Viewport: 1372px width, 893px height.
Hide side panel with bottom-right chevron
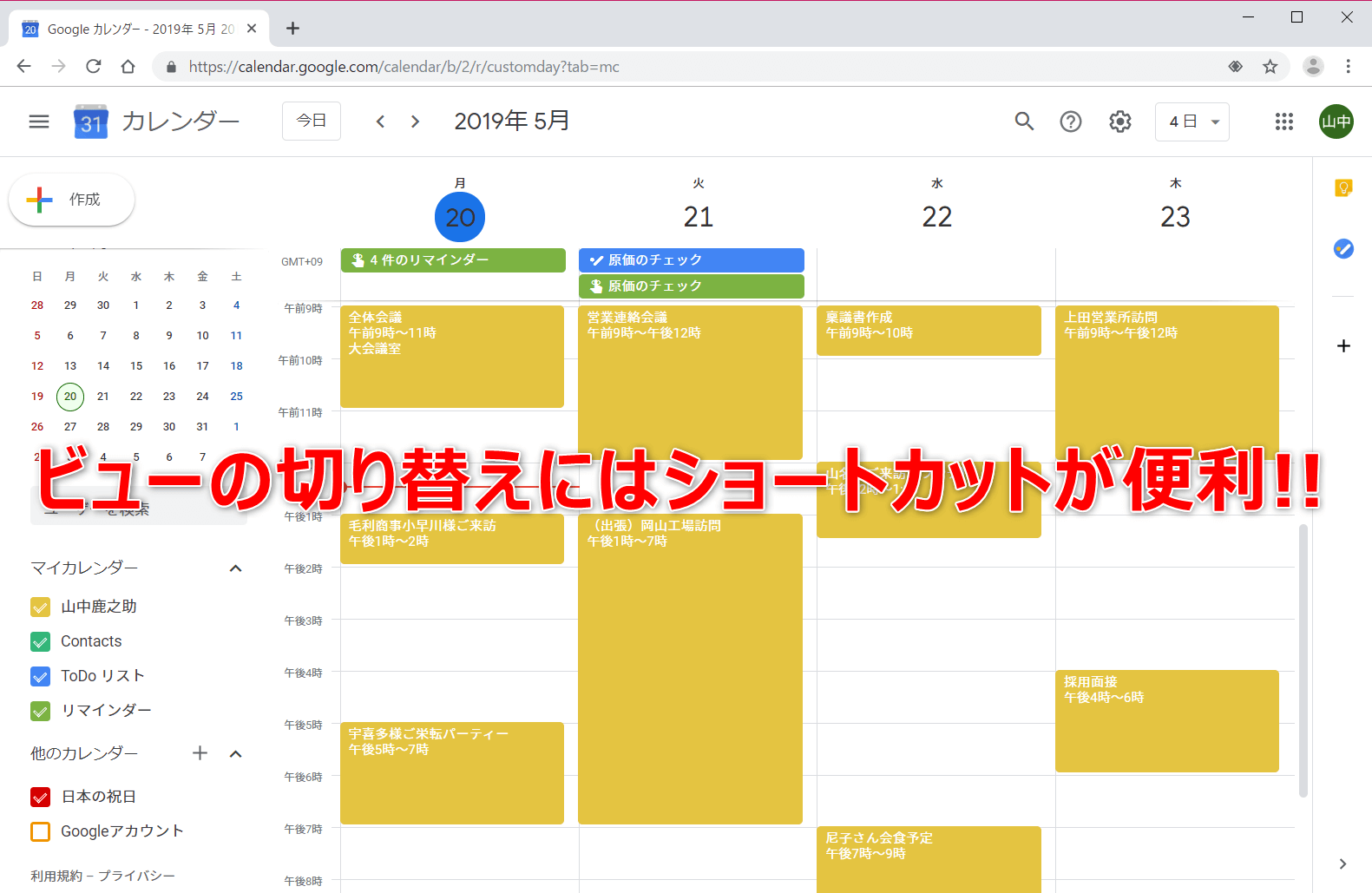point(1342,863)
